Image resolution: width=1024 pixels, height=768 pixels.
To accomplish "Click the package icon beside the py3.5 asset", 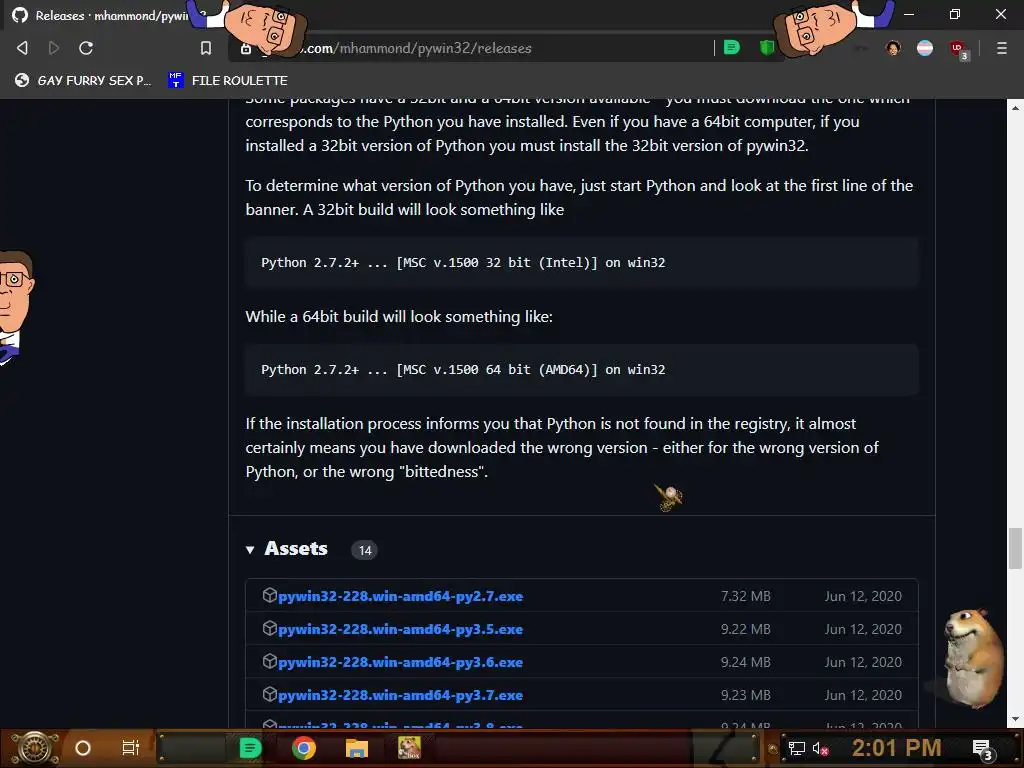I will point(270,628).
